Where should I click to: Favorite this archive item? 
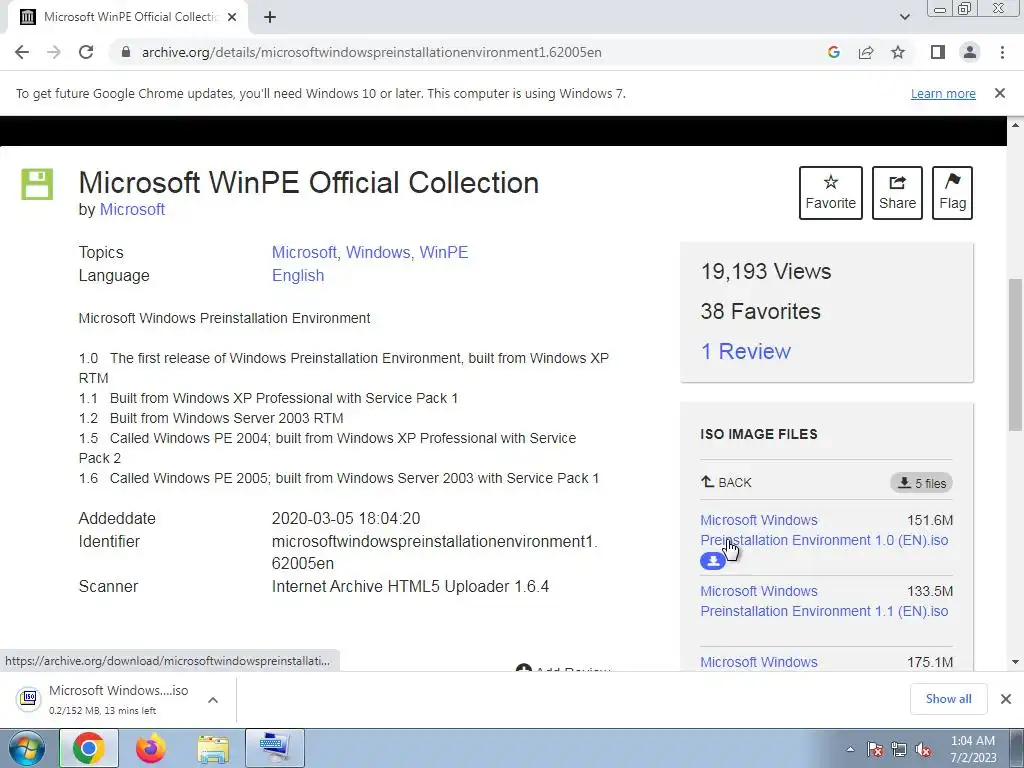(x=831, y=193)
